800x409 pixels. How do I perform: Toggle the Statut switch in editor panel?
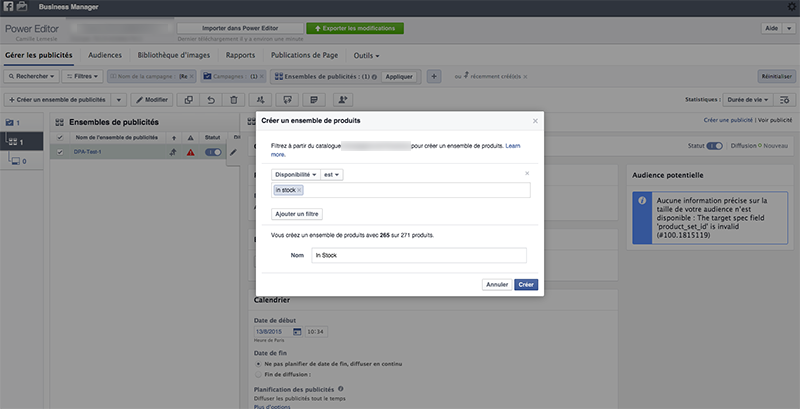coord(714,146)
